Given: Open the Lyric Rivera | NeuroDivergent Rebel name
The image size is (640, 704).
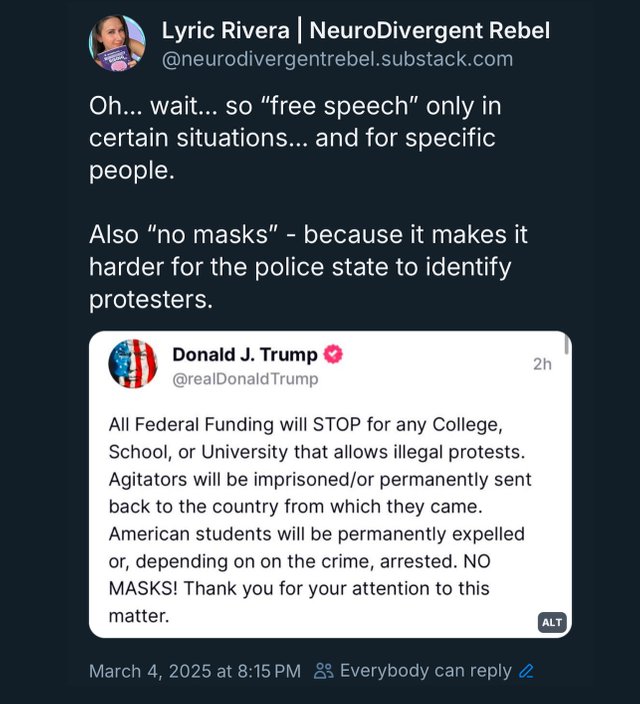Looking at the screenshot, I should click(x=356, y=31).
